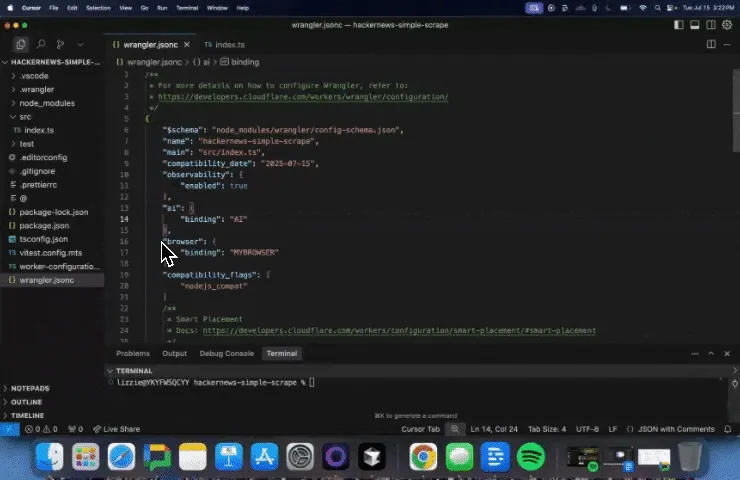Open Chrome from the dock
Image resolution: width=740 pixels, height=480 pixels.
422,457
